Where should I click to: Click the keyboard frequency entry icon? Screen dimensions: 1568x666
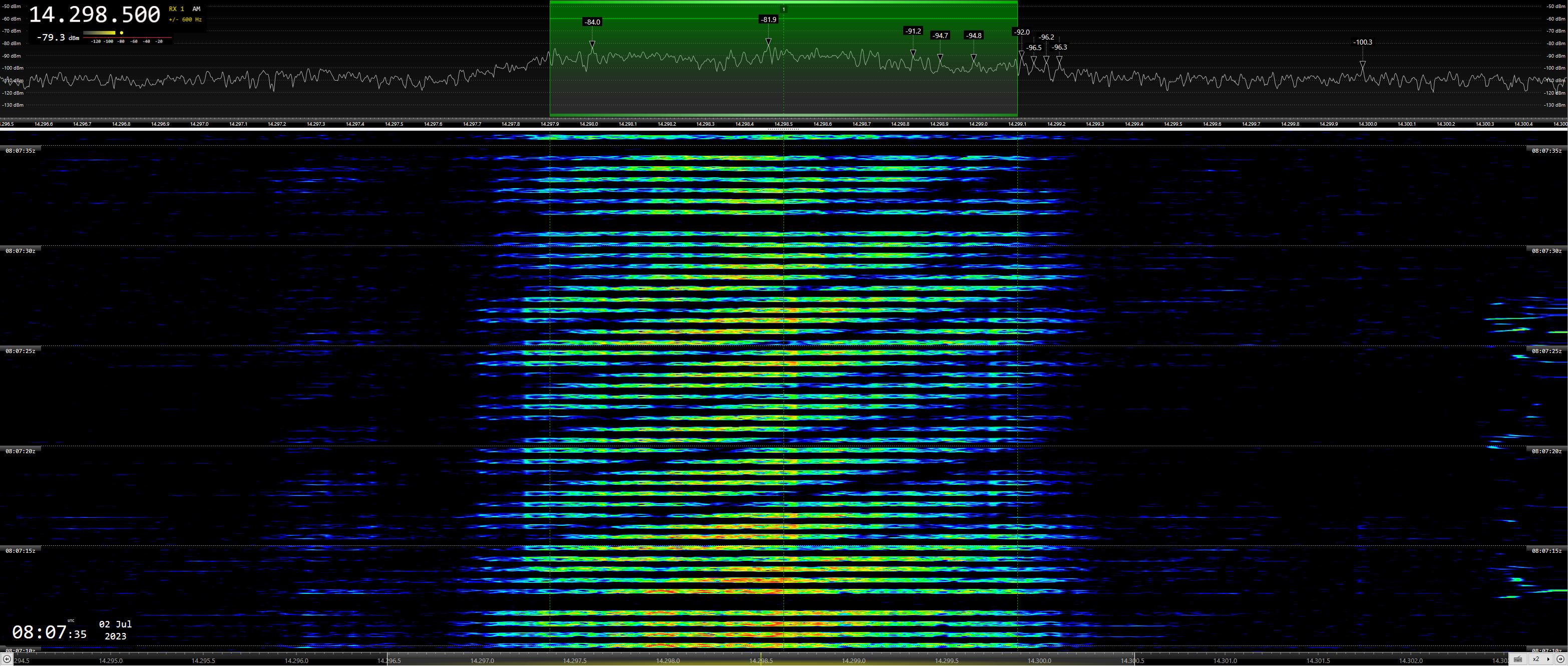[x=1517, y=659]
